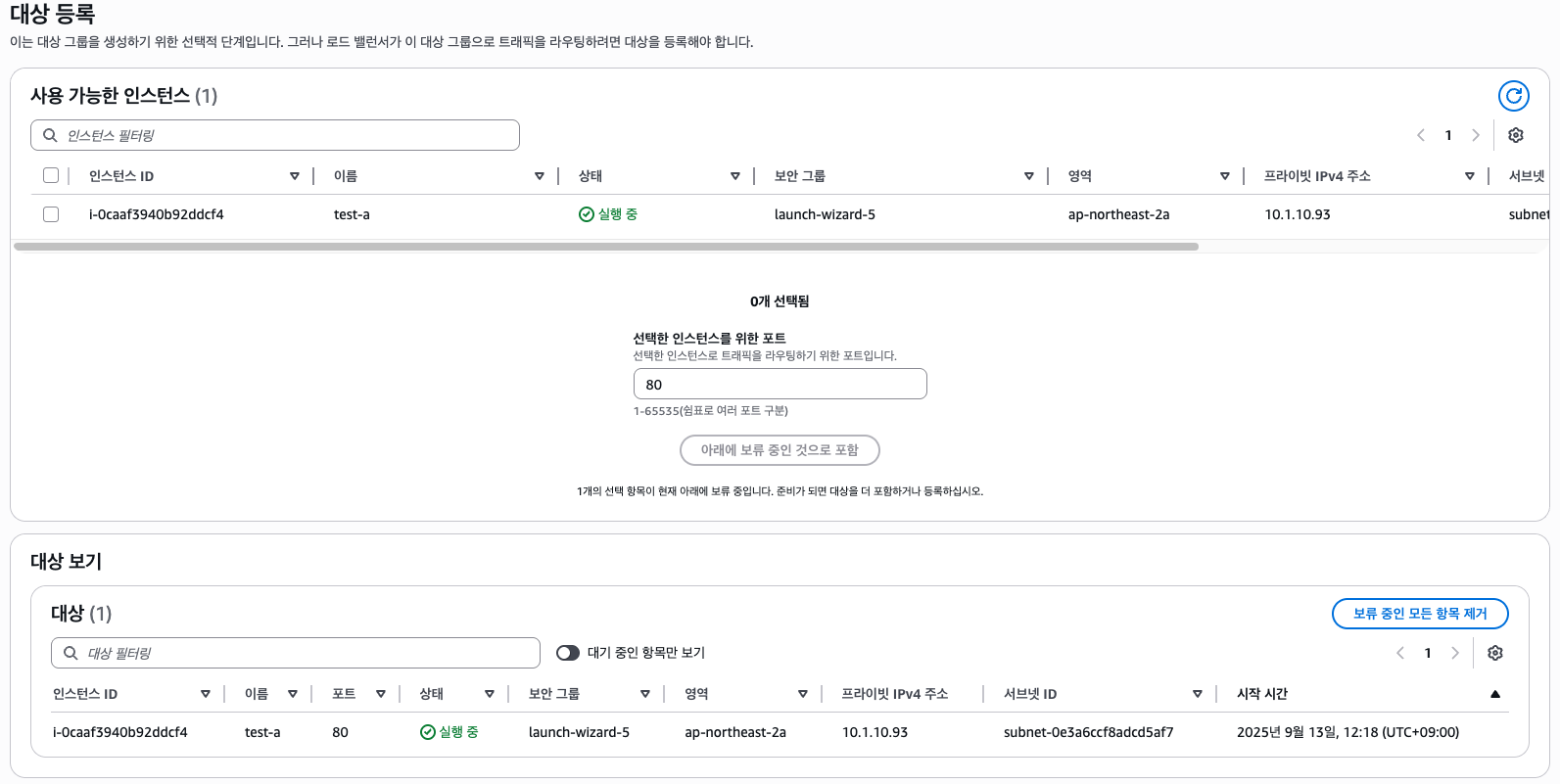Screen dimensions: 1560x784
Task: Open 보안 그룹 column dropdown in instances table
Action: 1028,176
